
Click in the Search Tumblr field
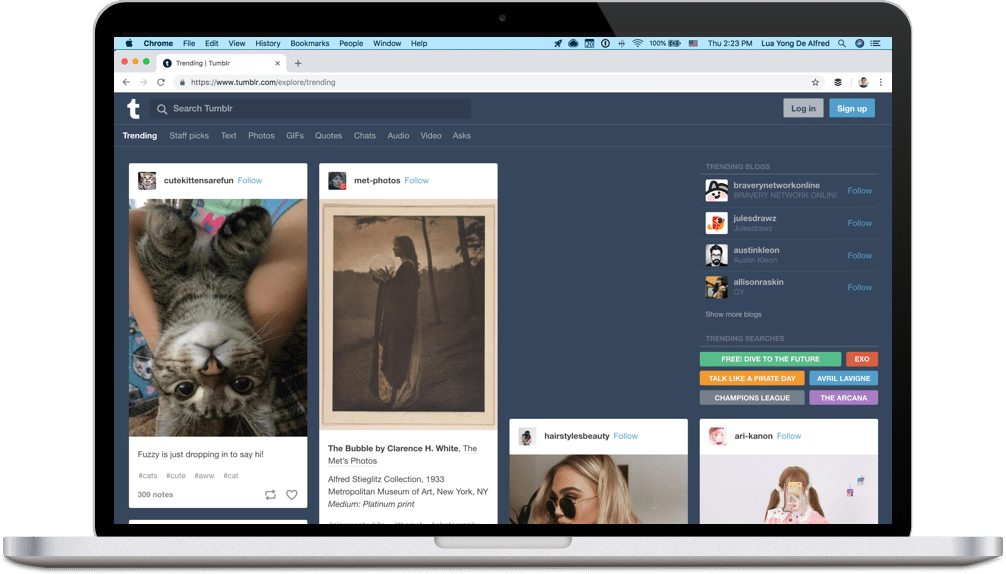pos(311,109)
